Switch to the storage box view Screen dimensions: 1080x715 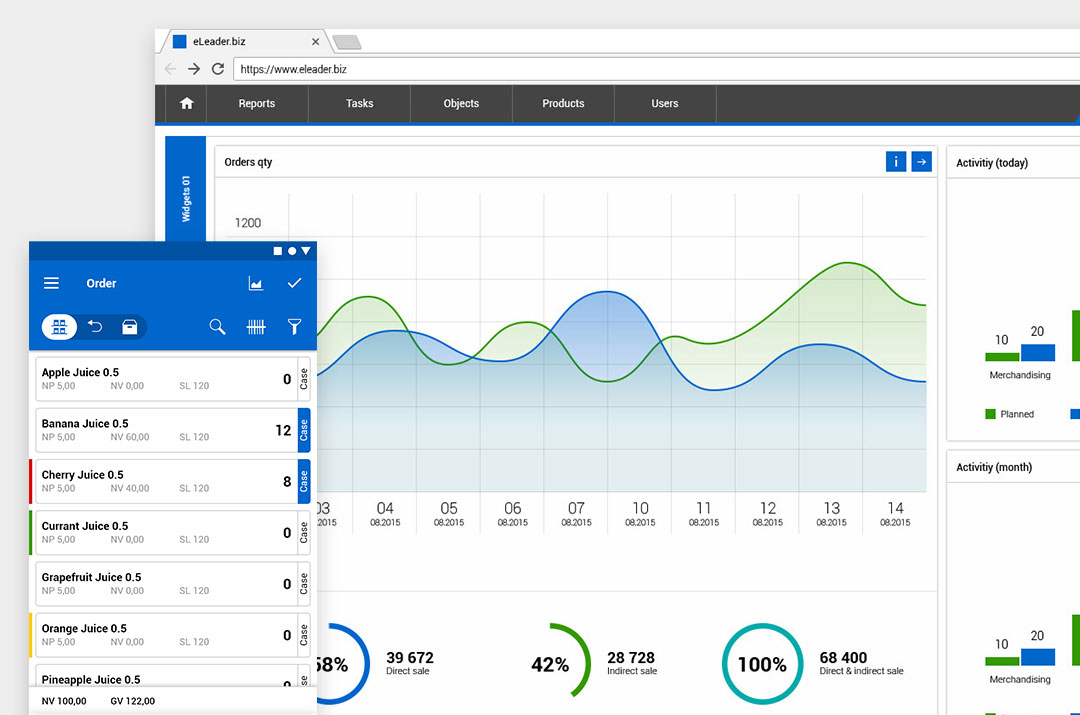click(129, 327)
